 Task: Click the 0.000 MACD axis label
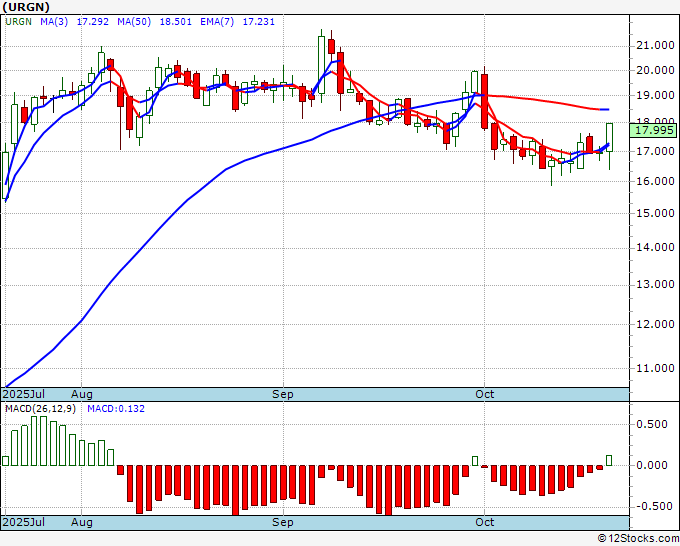(651, 466)
